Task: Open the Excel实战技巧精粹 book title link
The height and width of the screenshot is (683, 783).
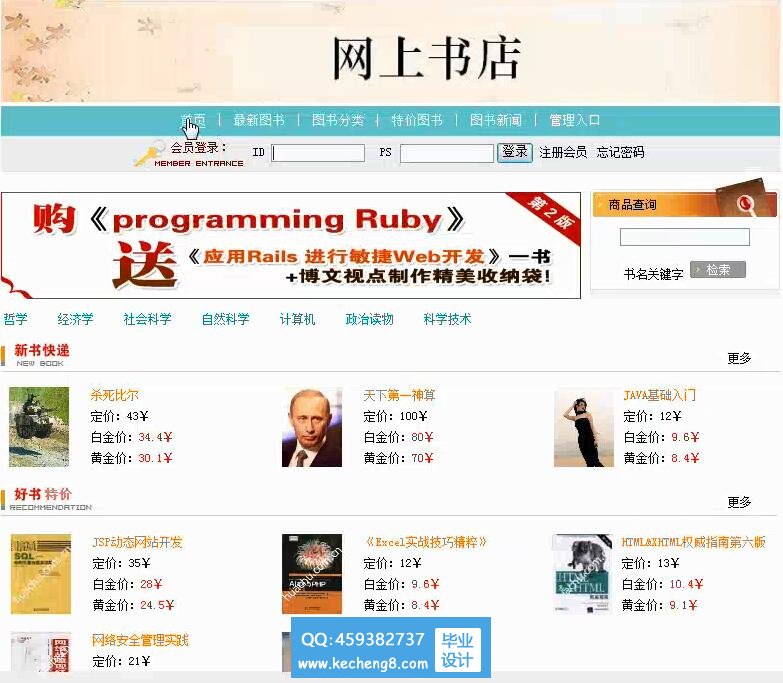Action: click(425, 542)
